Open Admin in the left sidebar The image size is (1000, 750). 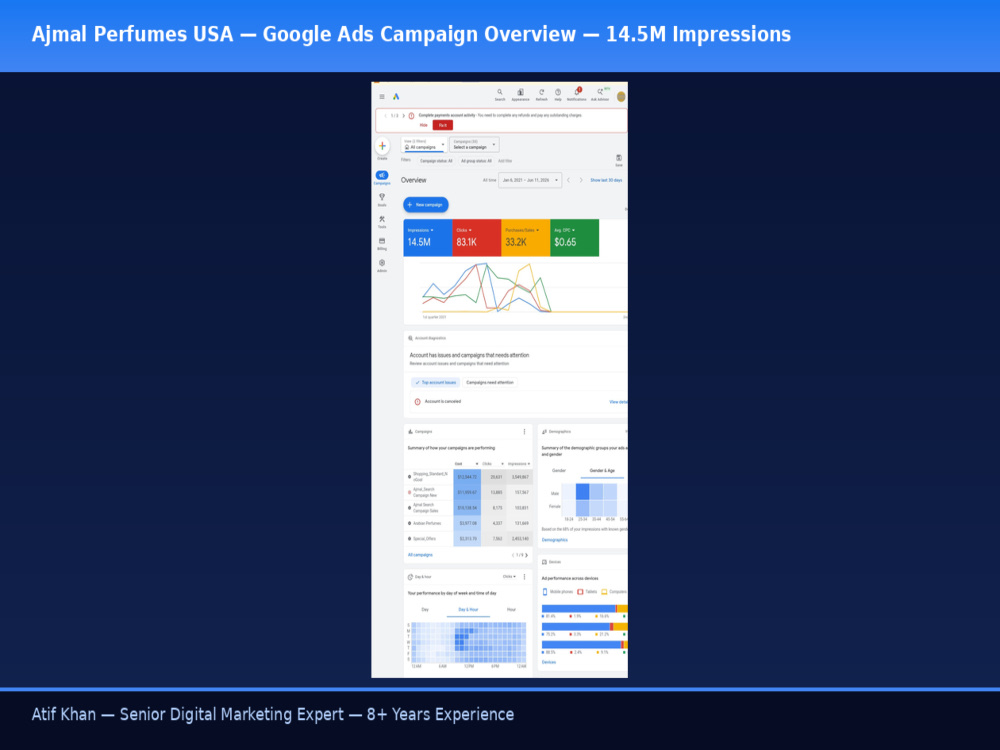point(382,265)
